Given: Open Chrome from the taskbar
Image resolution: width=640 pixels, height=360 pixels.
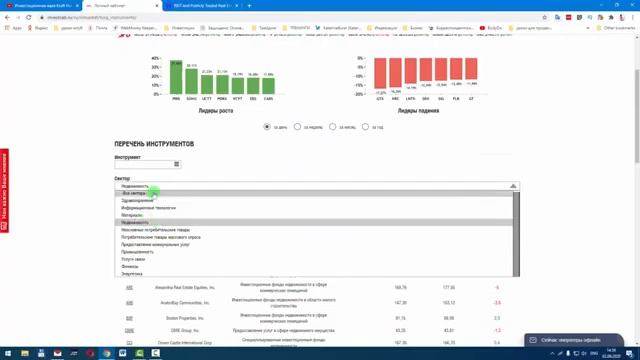Looking at the screenshot, I should (107, 353).
